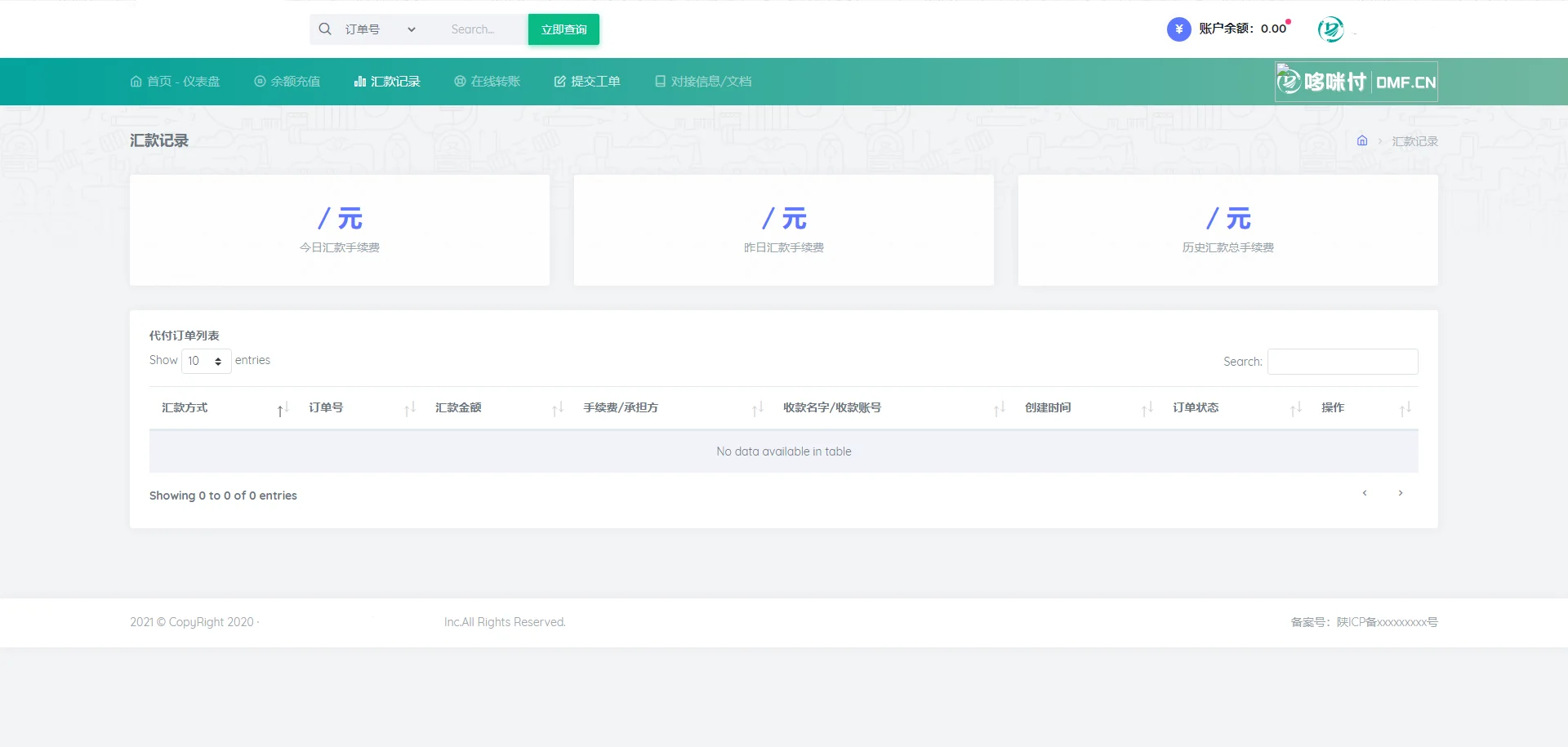
Task: Click the 立即查询 button
Action: (563, 29)
